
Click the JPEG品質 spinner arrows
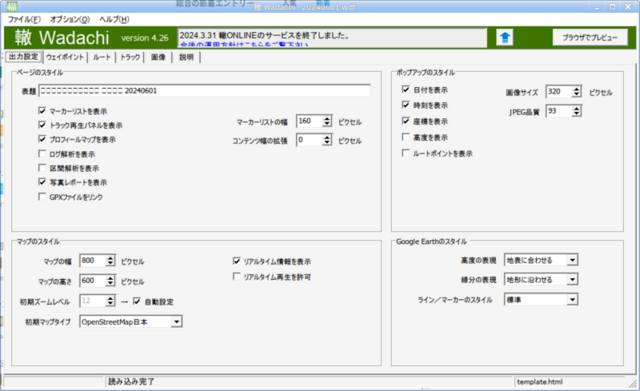click(x=576, y=111)
